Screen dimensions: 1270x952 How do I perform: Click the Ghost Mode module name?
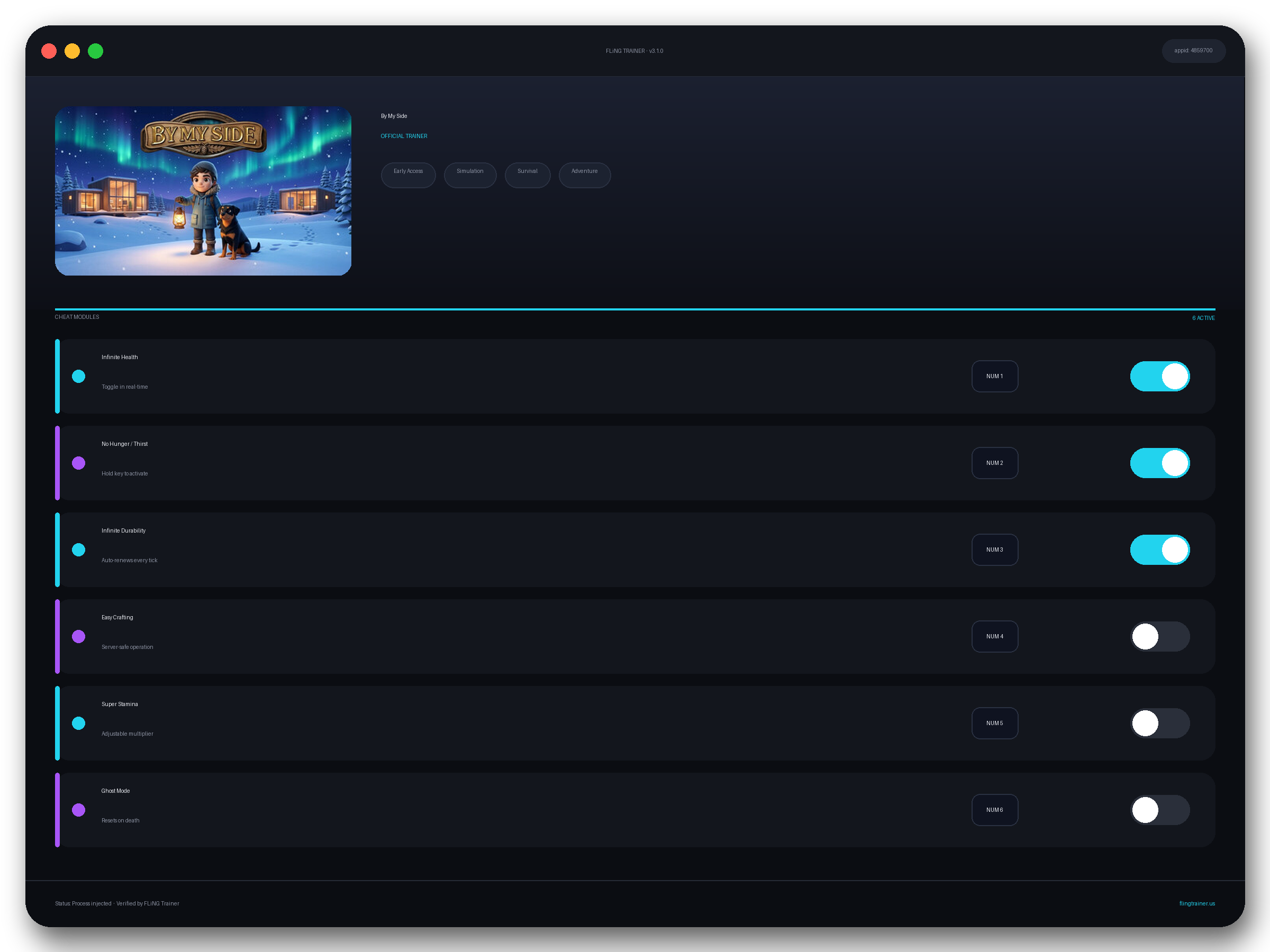[115, 791]
